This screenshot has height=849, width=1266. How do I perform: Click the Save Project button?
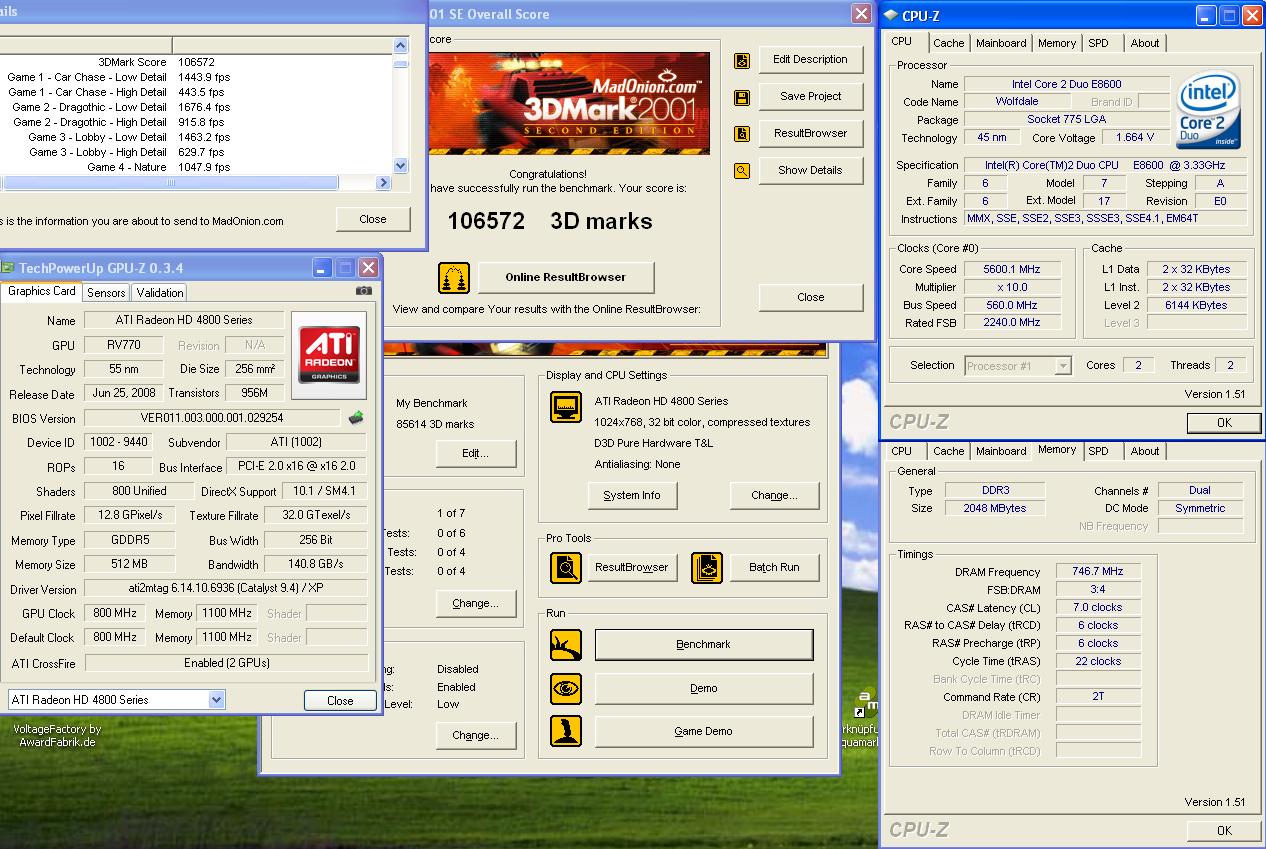(810, 97)
